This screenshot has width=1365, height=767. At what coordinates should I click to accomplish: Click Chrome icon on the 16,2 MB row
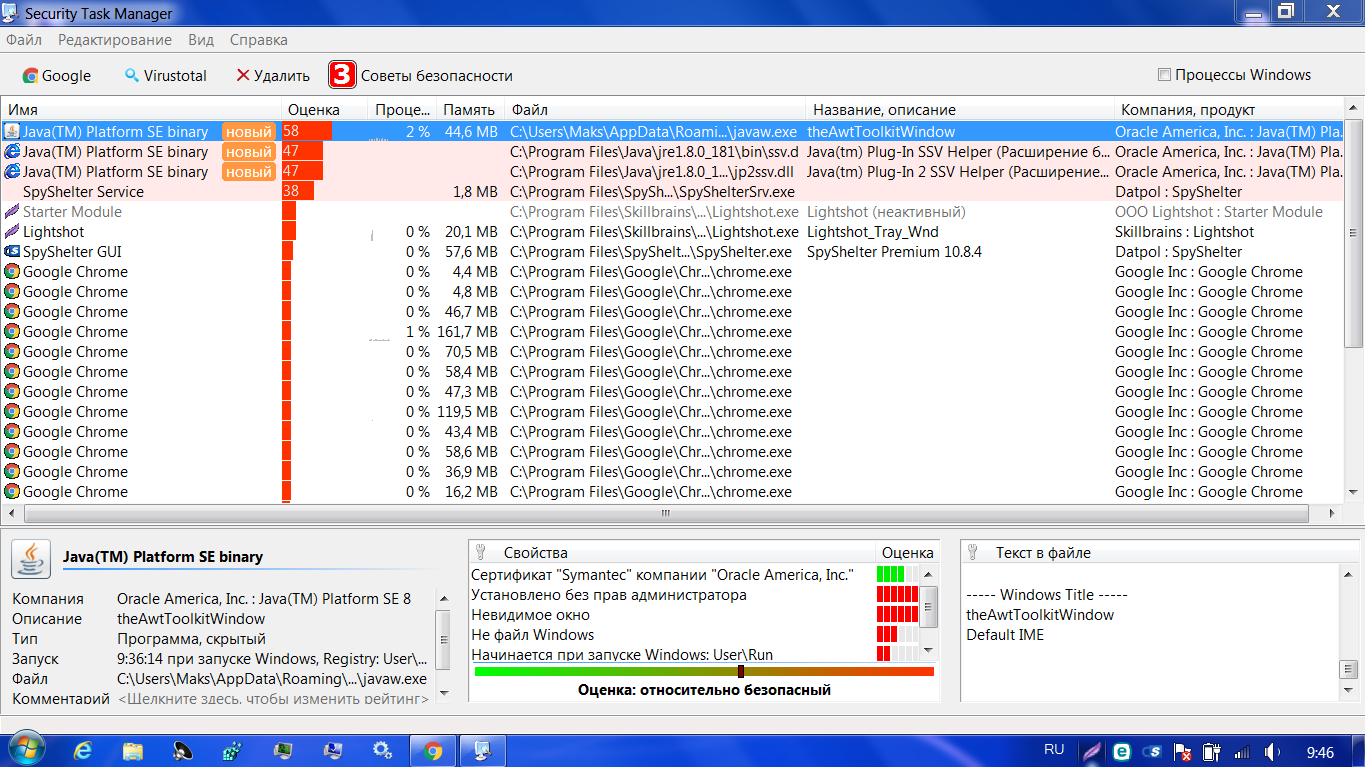coord(12,492)
